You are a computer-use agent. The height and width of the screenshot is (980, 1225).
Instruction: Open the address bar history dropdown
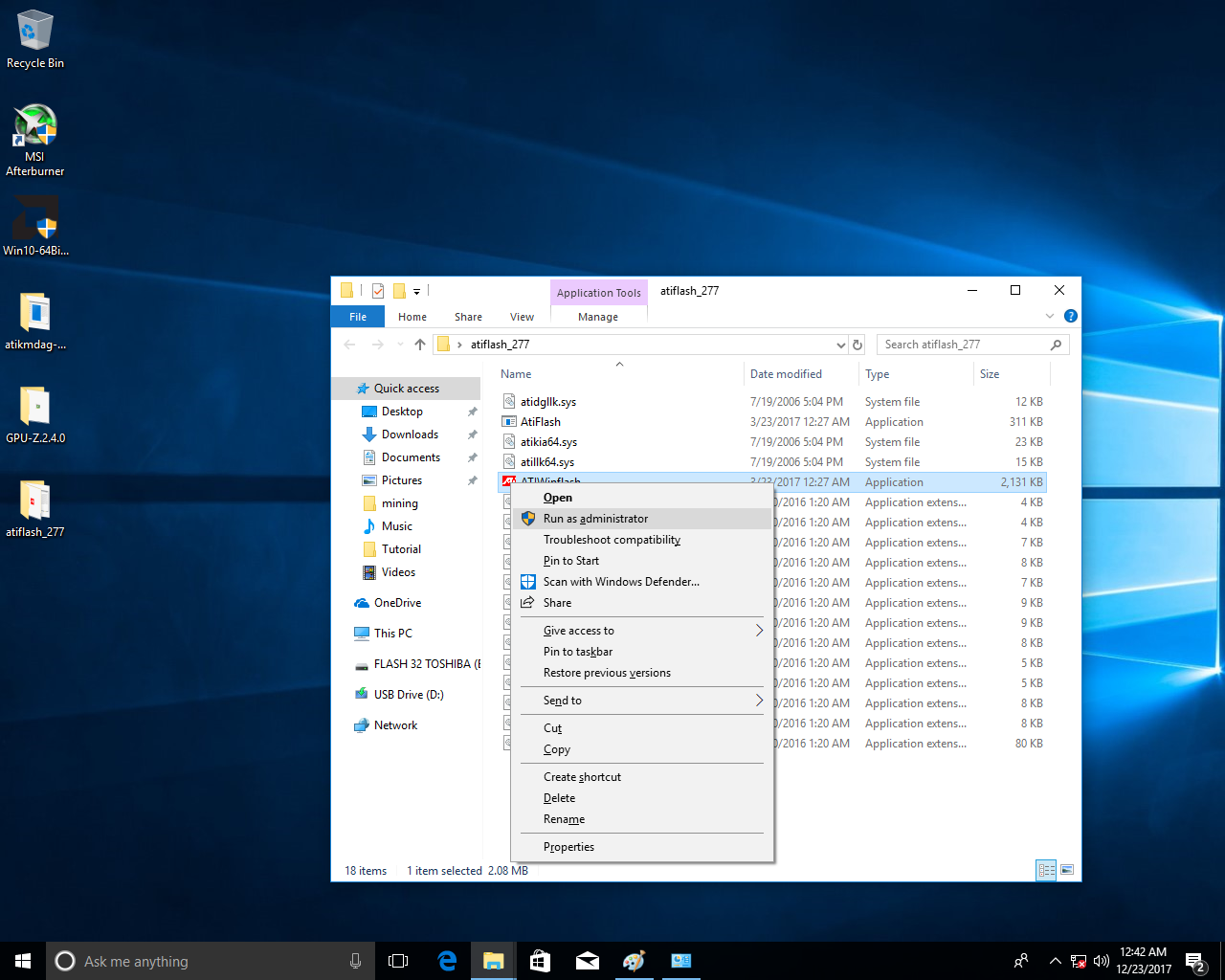(840, 345)
